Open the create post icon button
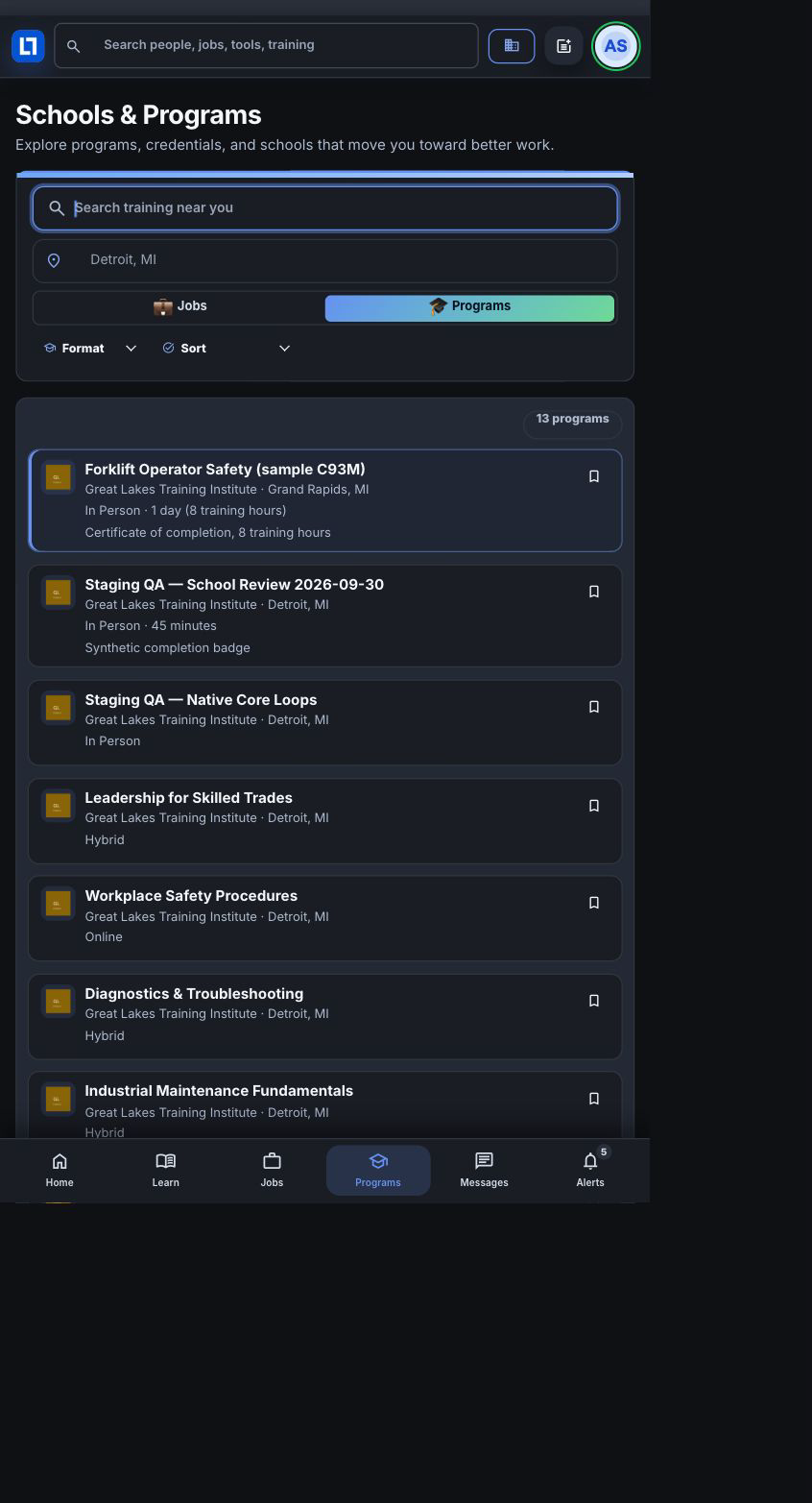The width and height of the screenshot is (812, 1503). point(563,46)
